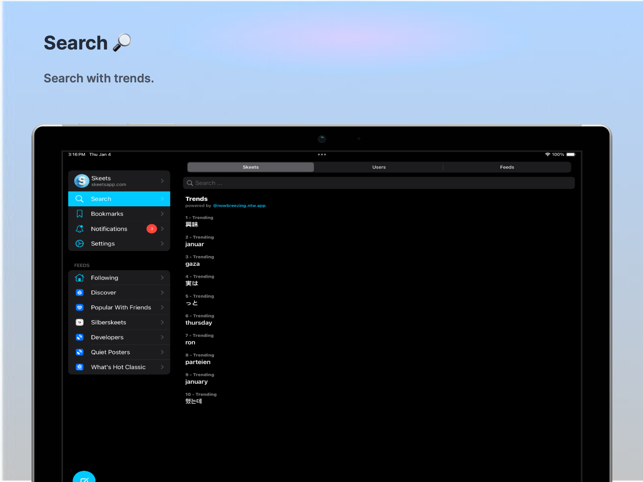Open Bookmarks via its bookmark icon

[80, 214]
